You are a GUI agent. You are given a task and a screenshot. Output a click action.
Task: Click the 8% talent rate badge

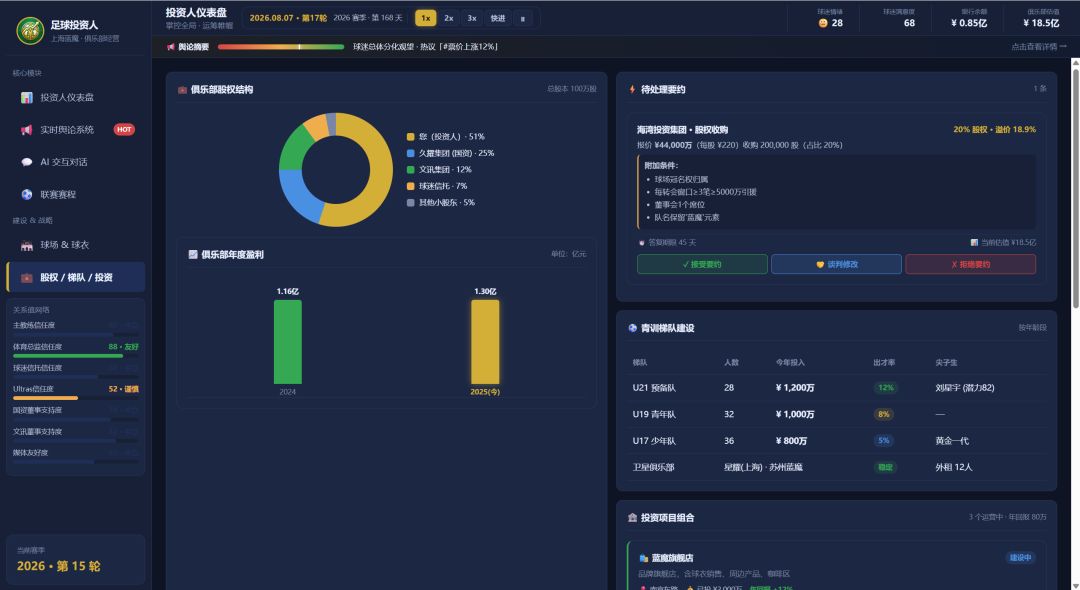tap(883, 414)
